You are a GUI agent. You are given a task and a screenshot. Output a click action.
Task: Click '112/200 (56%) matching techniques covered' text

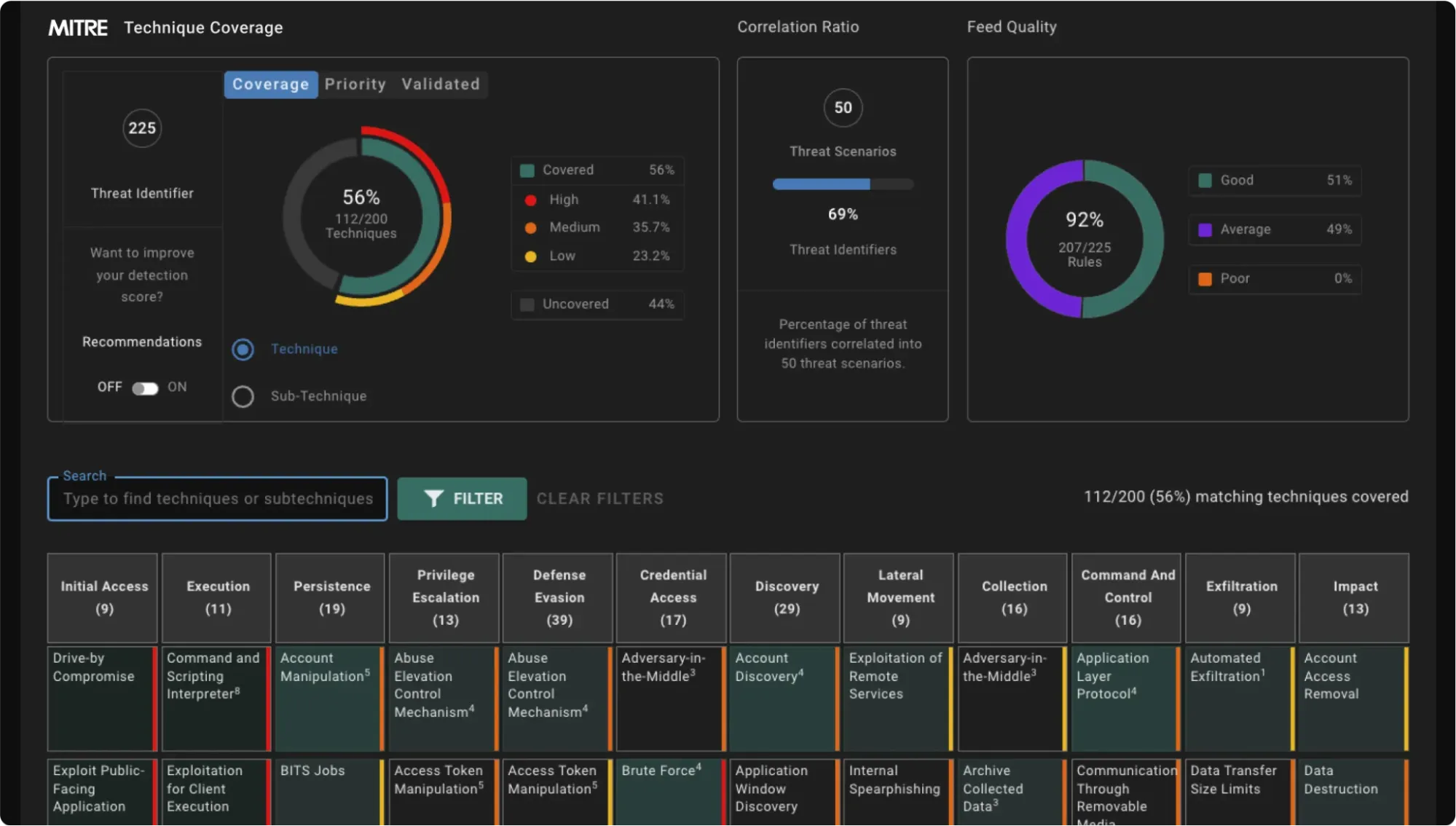[1246, 497]
